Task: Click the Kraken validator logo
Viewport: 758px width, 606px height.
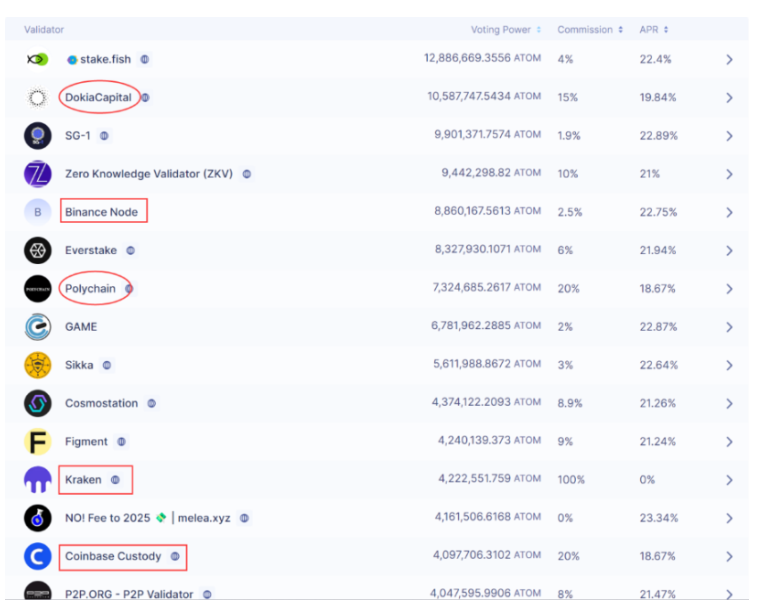Action: [38, 480]
